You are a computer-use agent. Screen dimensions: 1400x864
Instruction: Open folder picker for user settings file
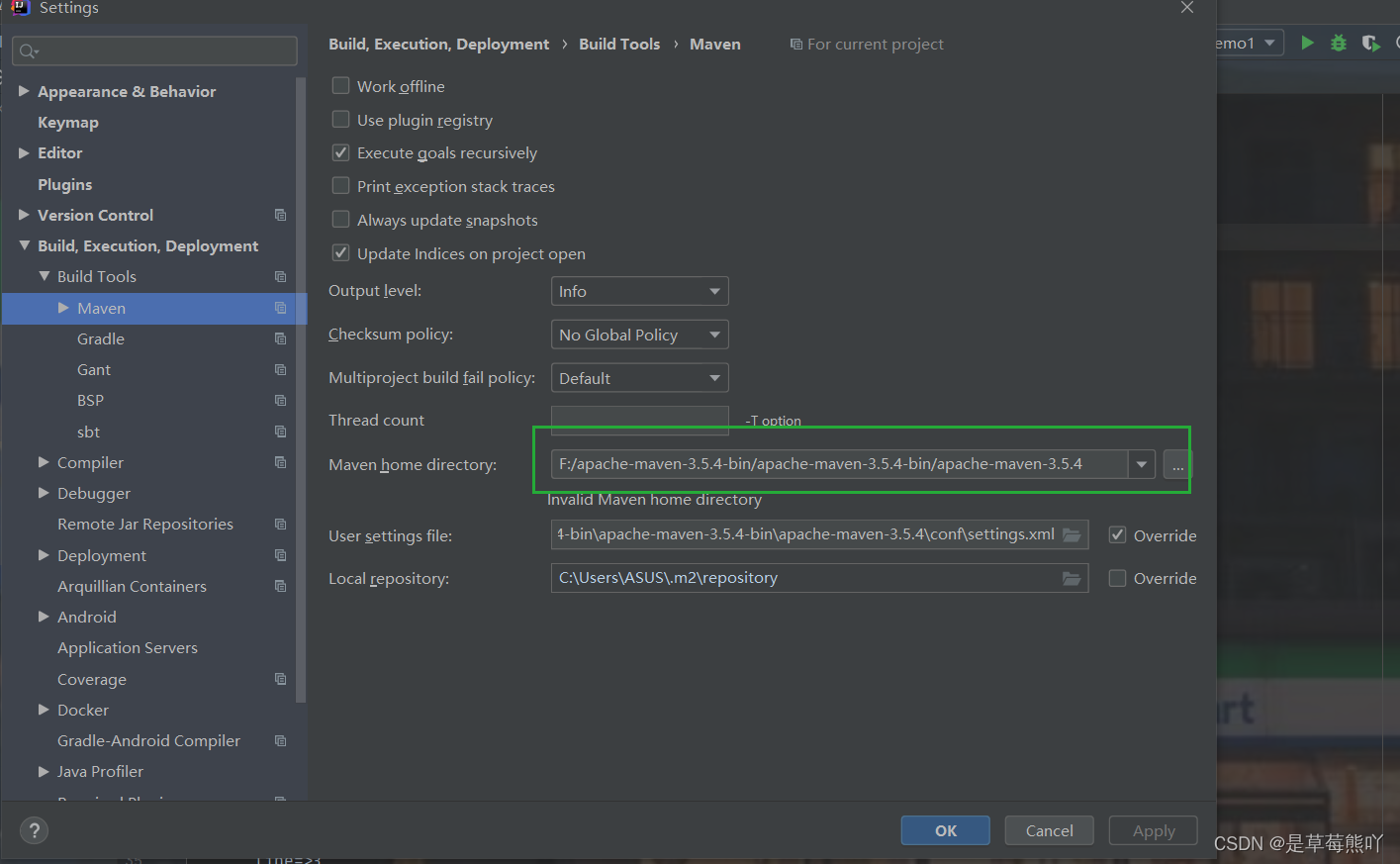tap(1072, 534)
